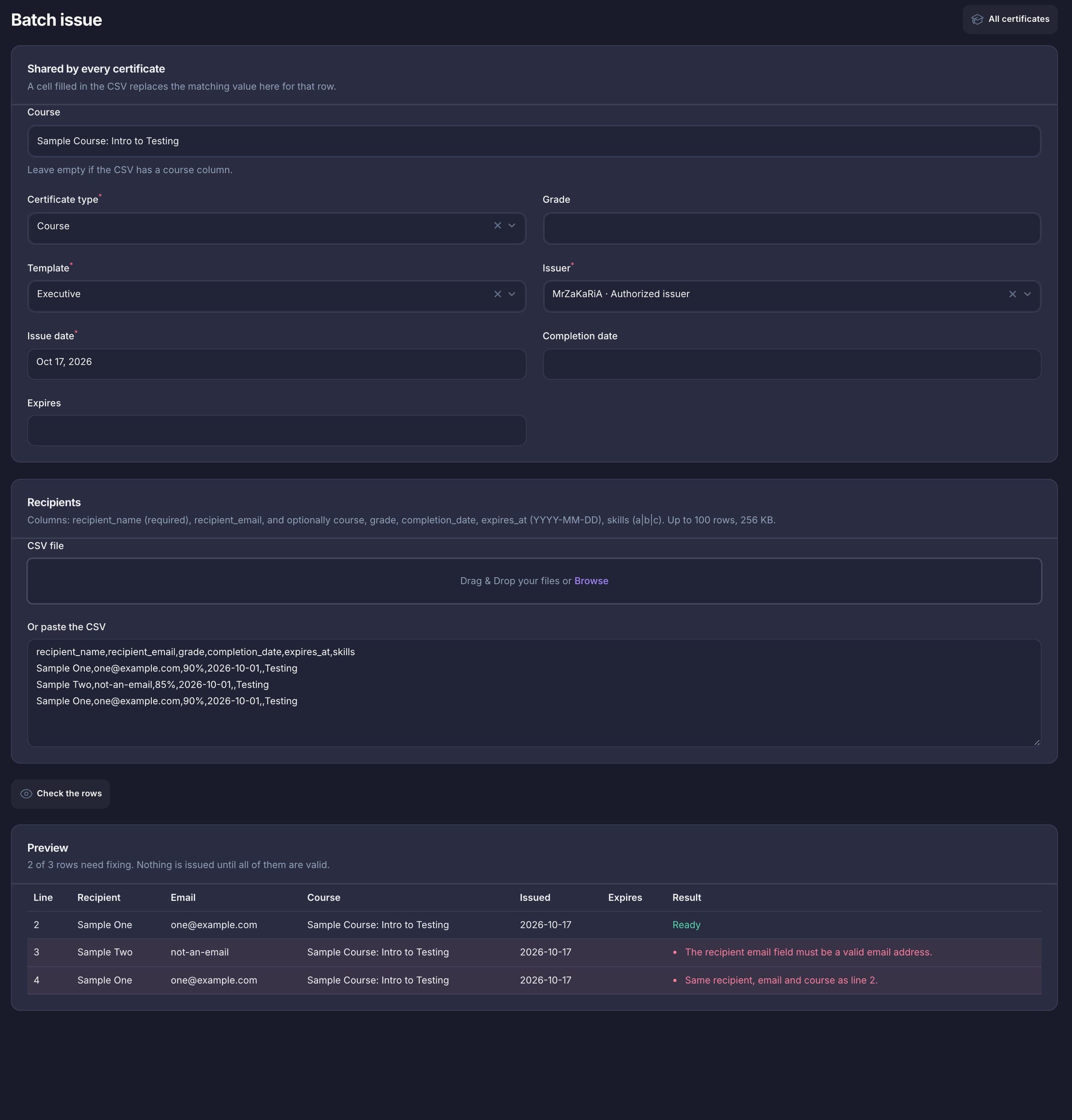Screen dimensions: 1072x1120
Task: Clear the Issuer selection
Action: click(1013, 294)
